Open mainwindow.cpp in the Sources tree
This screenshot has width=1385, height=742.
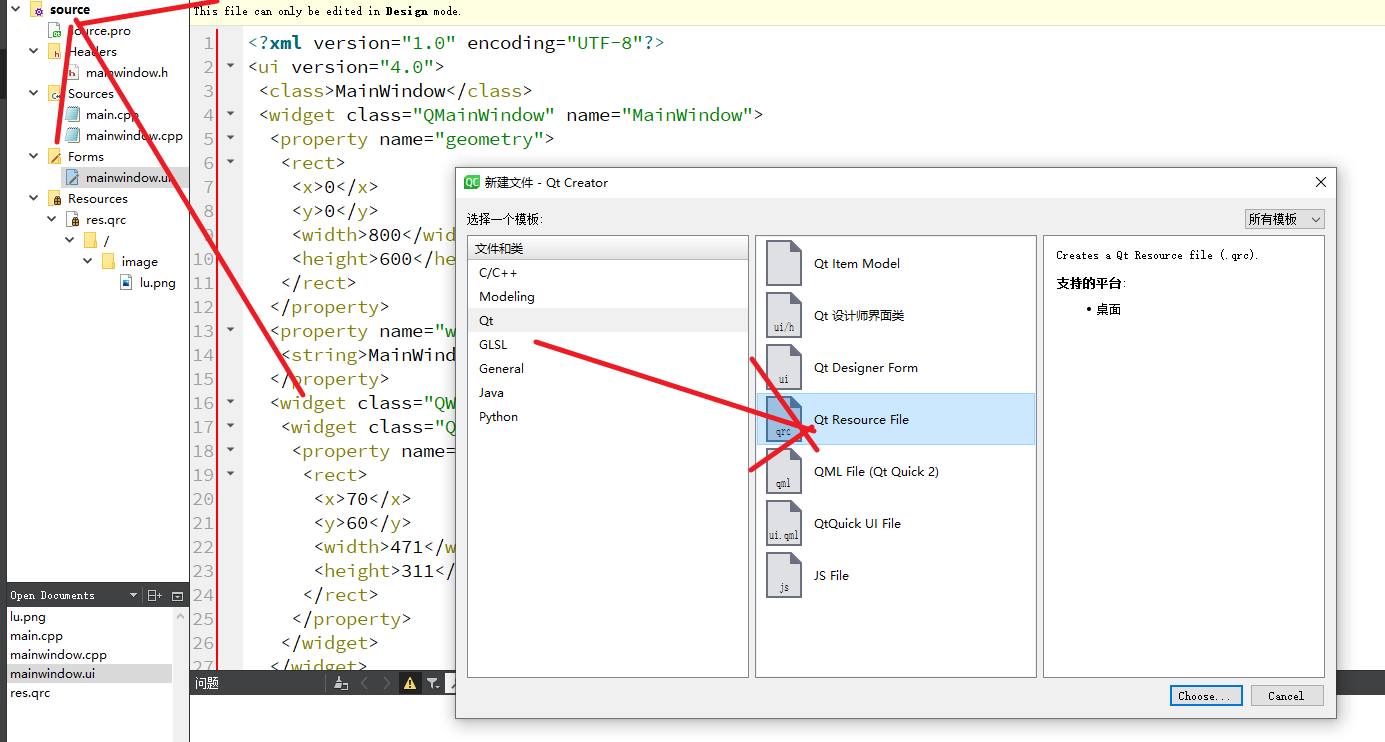(x=134, y=136)
